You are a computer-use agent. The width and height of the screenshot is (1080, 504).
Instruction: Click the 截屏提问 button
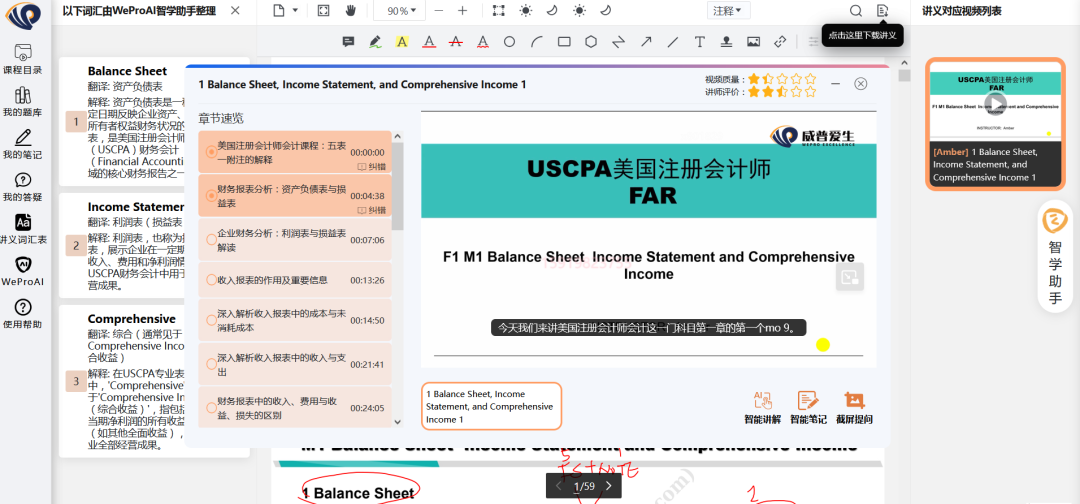click(x=854, y=408)
